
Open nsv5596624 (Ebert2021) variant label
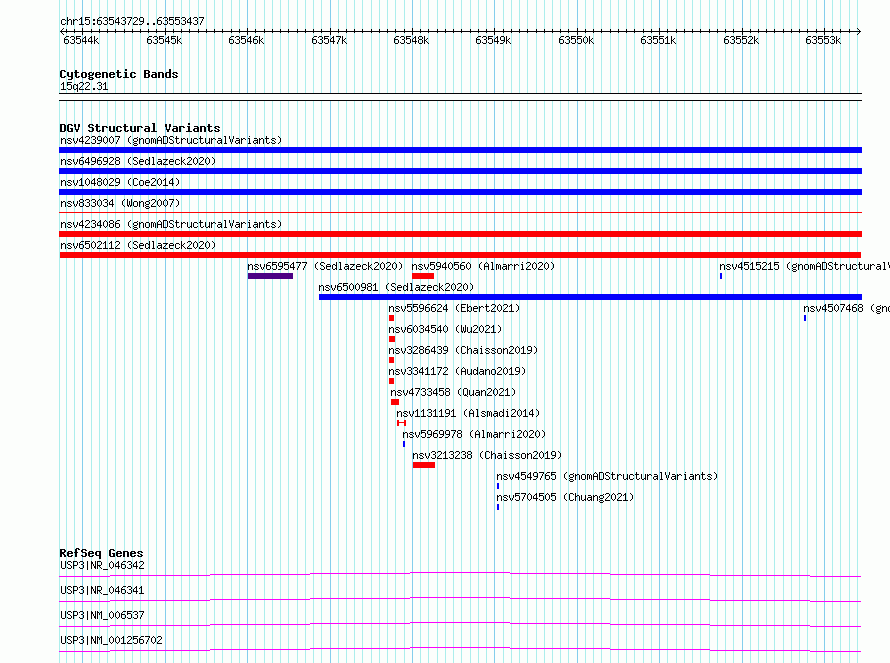pyautogui.click(x=454, y=308)
